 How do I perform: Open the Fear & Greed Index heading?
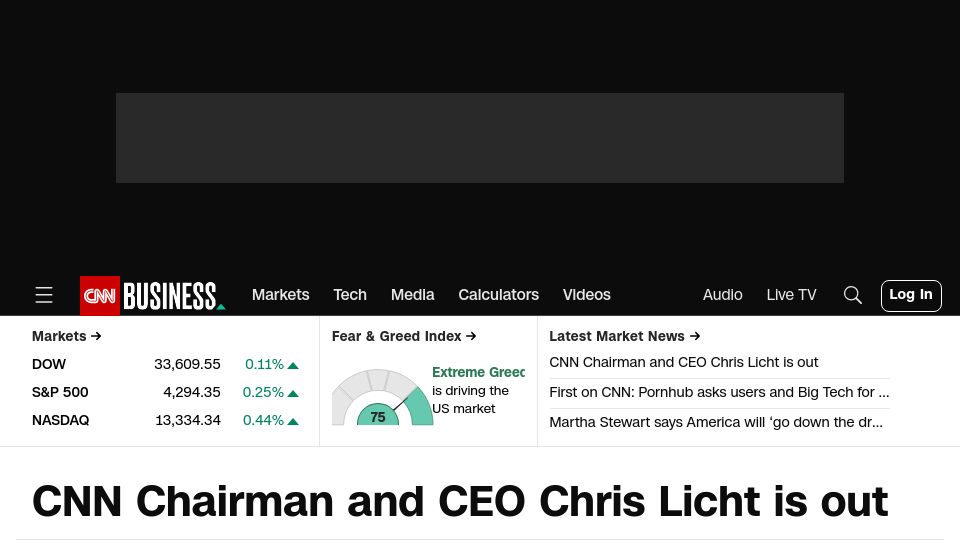pyautogui.click(x=404, y=336)
